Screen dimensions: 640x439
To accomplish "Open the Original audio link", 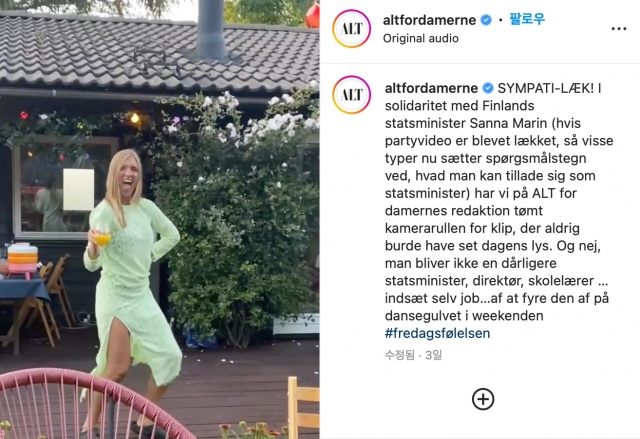I will coord(420,38).
